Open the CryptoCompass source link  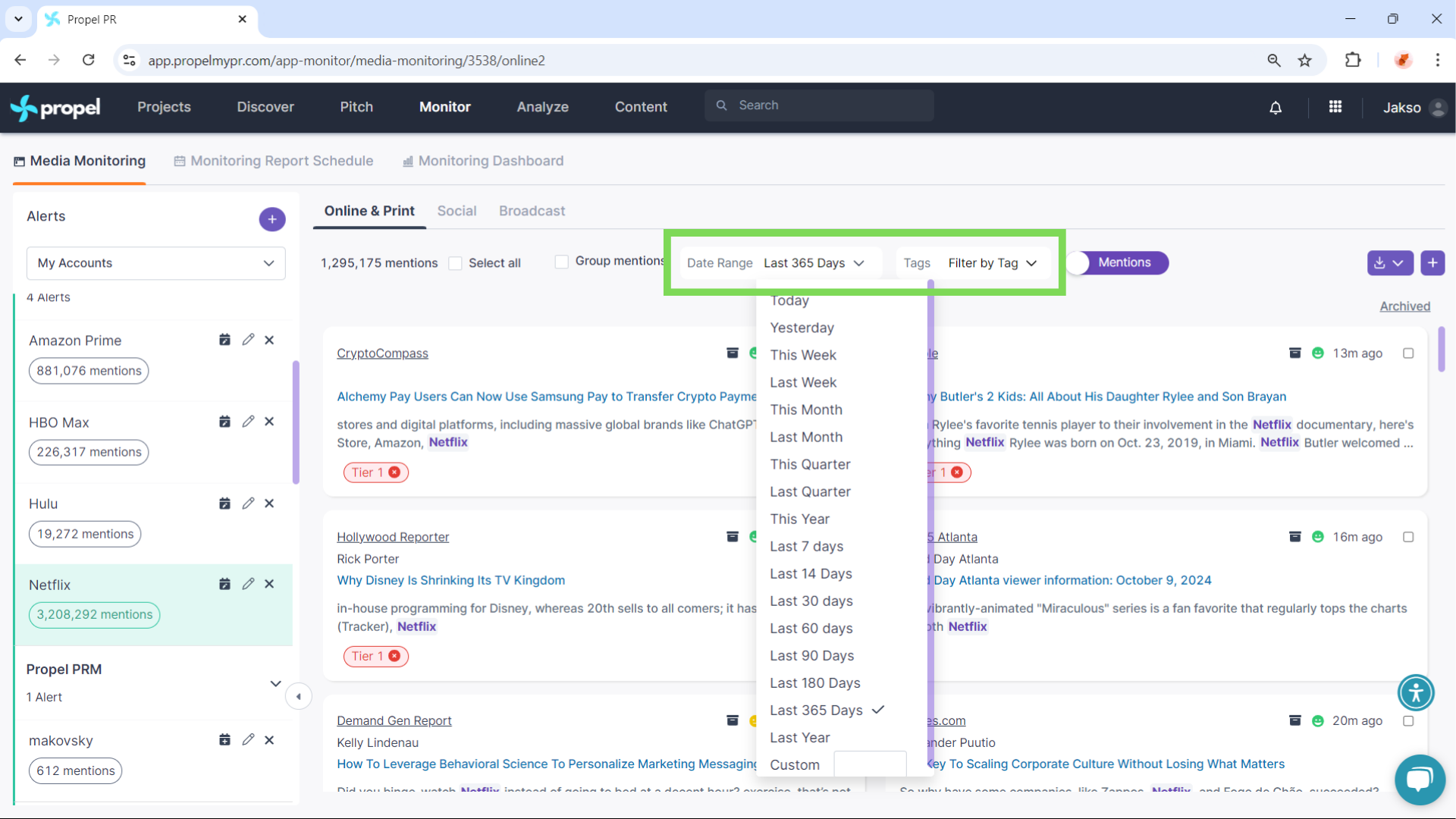[x=382, y=353]
